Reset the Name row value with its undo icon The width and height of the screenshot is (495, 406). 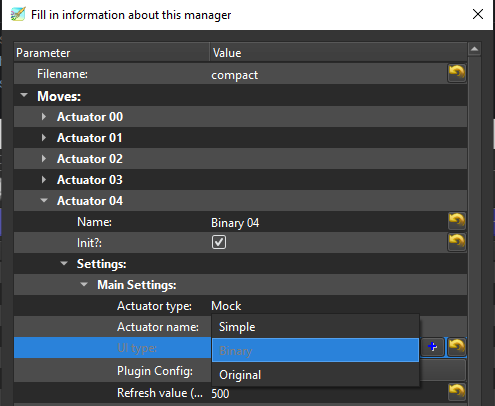[x=457, y=221]
